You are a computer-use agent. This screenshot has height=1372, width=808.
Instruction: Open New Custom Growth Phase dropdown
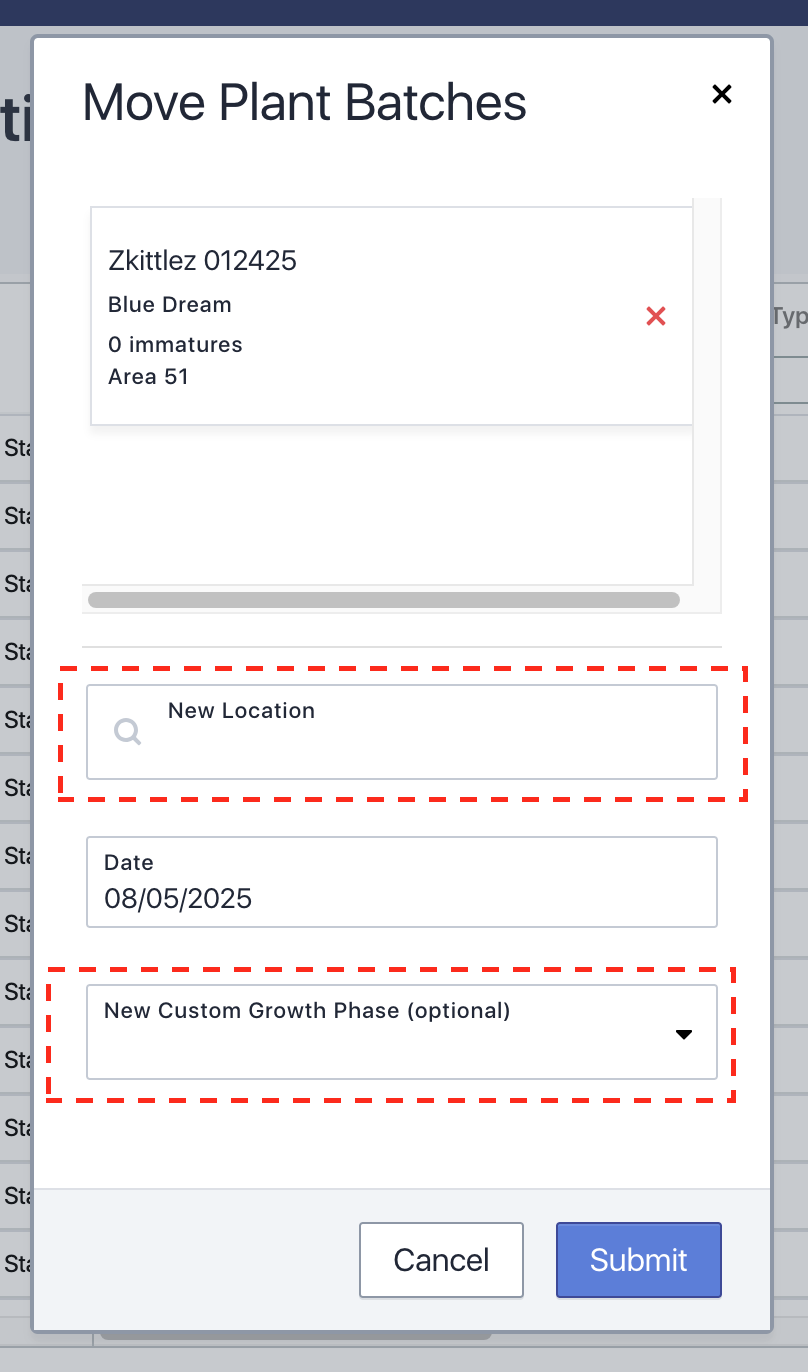(402, 1032)
